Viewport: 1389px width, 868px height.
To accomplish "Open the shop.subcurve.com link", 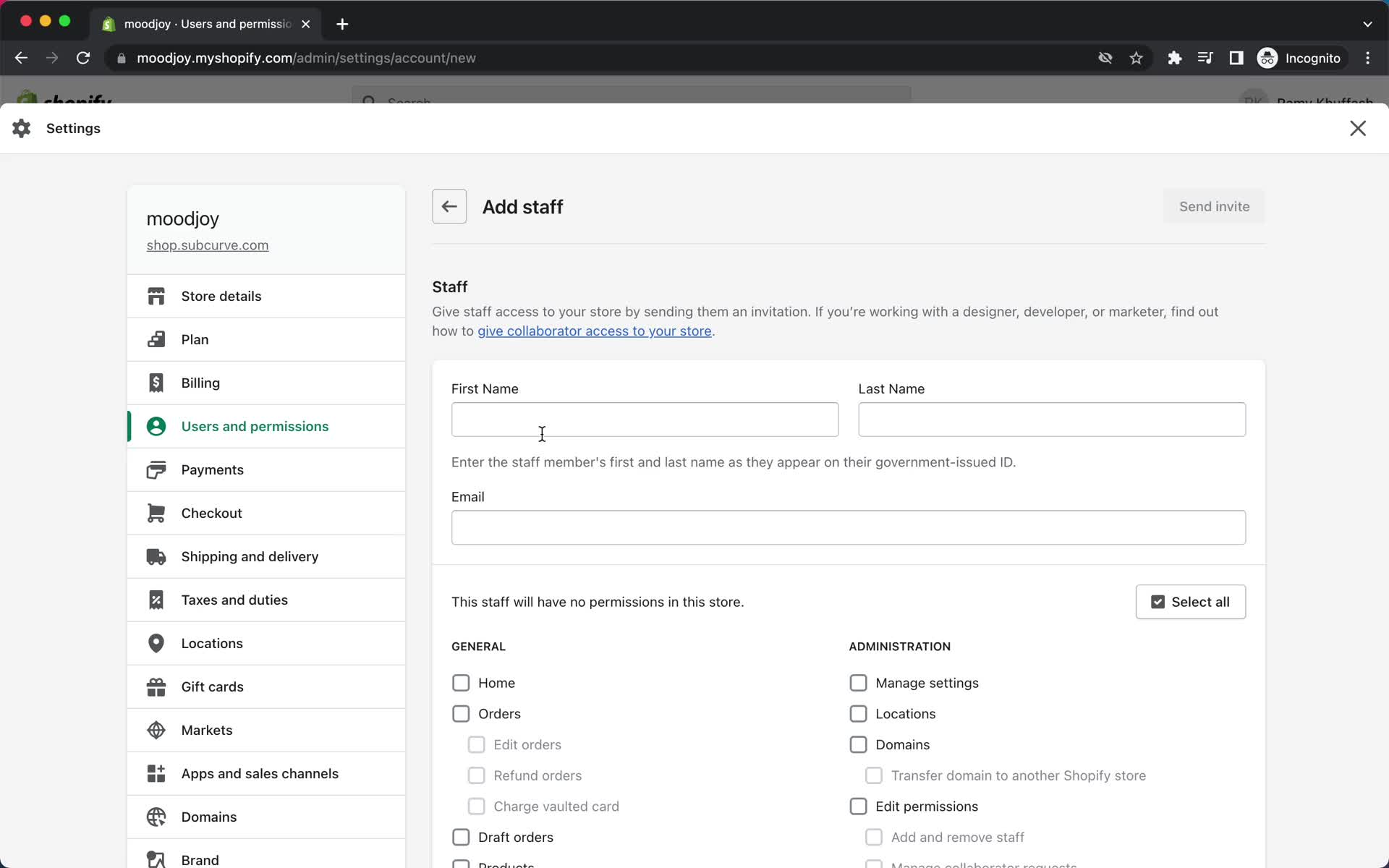I will tap(208, 245).
